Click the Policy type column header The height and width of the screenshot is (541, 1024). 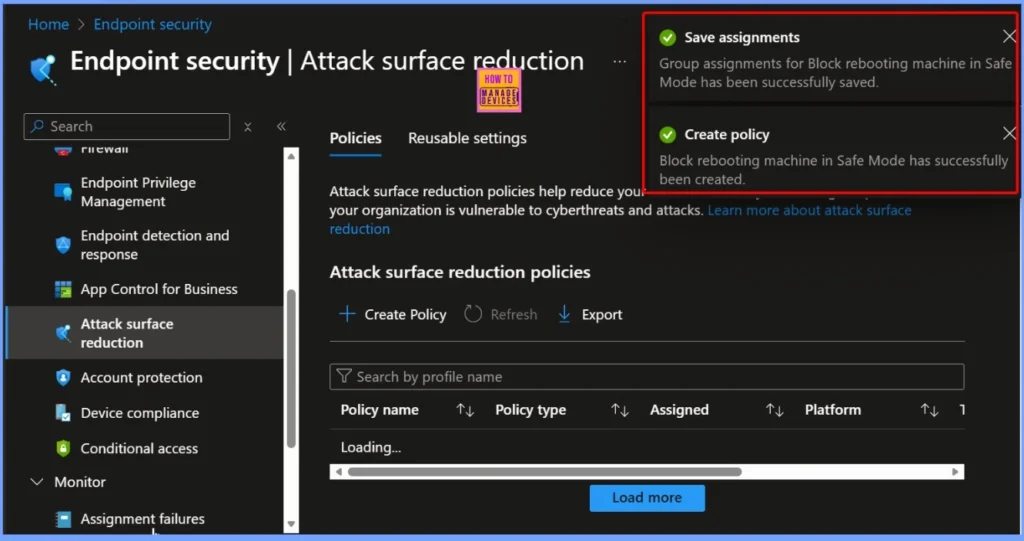(x=530, y=410)
